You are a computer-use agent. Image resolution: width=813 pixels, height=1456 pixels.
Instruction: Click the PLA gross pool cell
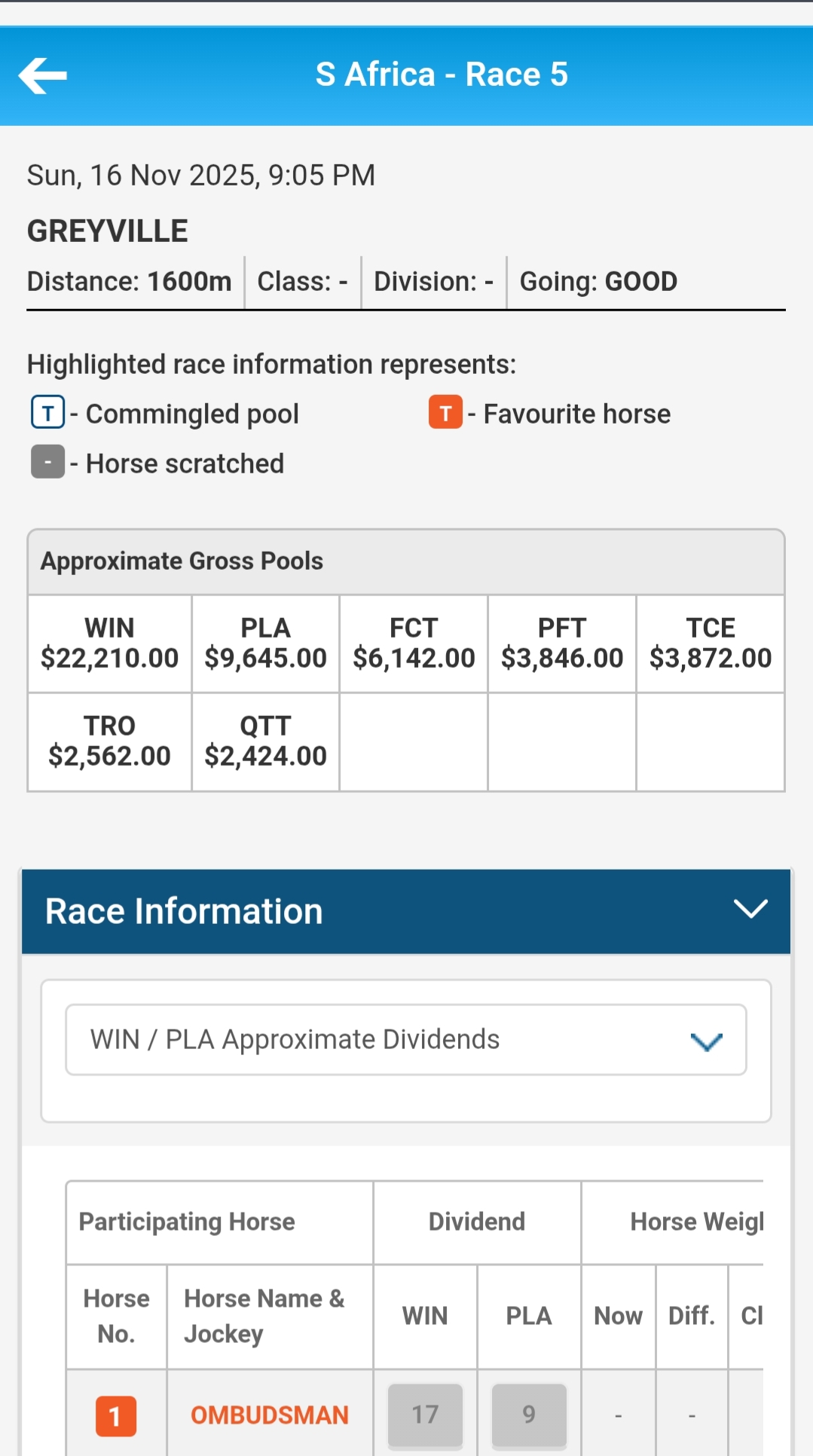[265, 644]
